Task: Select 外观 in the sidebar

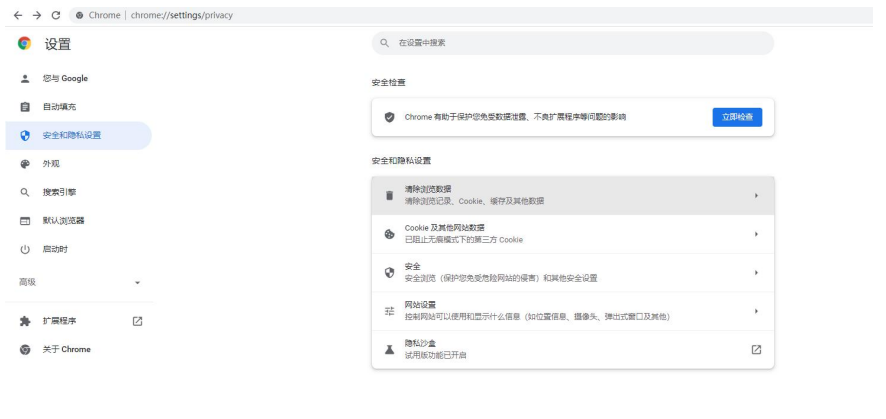Action: pyautogui.click(x=79, y=164)
